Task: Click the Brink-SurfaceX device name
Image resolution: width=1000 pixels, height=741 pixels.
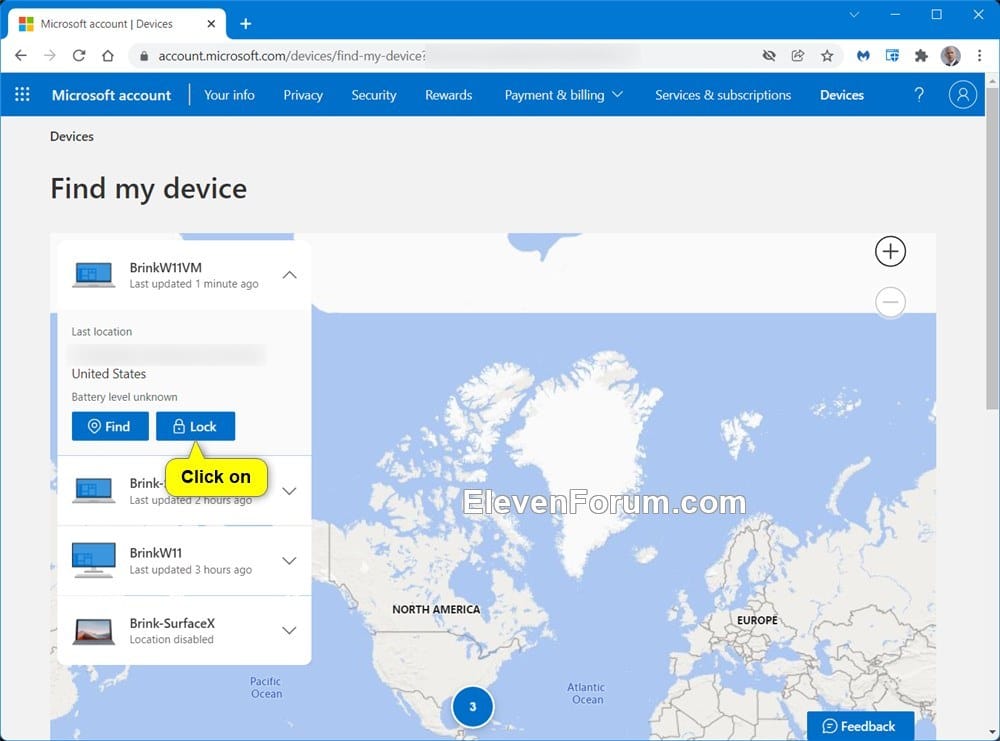Action: pos(172,623)
